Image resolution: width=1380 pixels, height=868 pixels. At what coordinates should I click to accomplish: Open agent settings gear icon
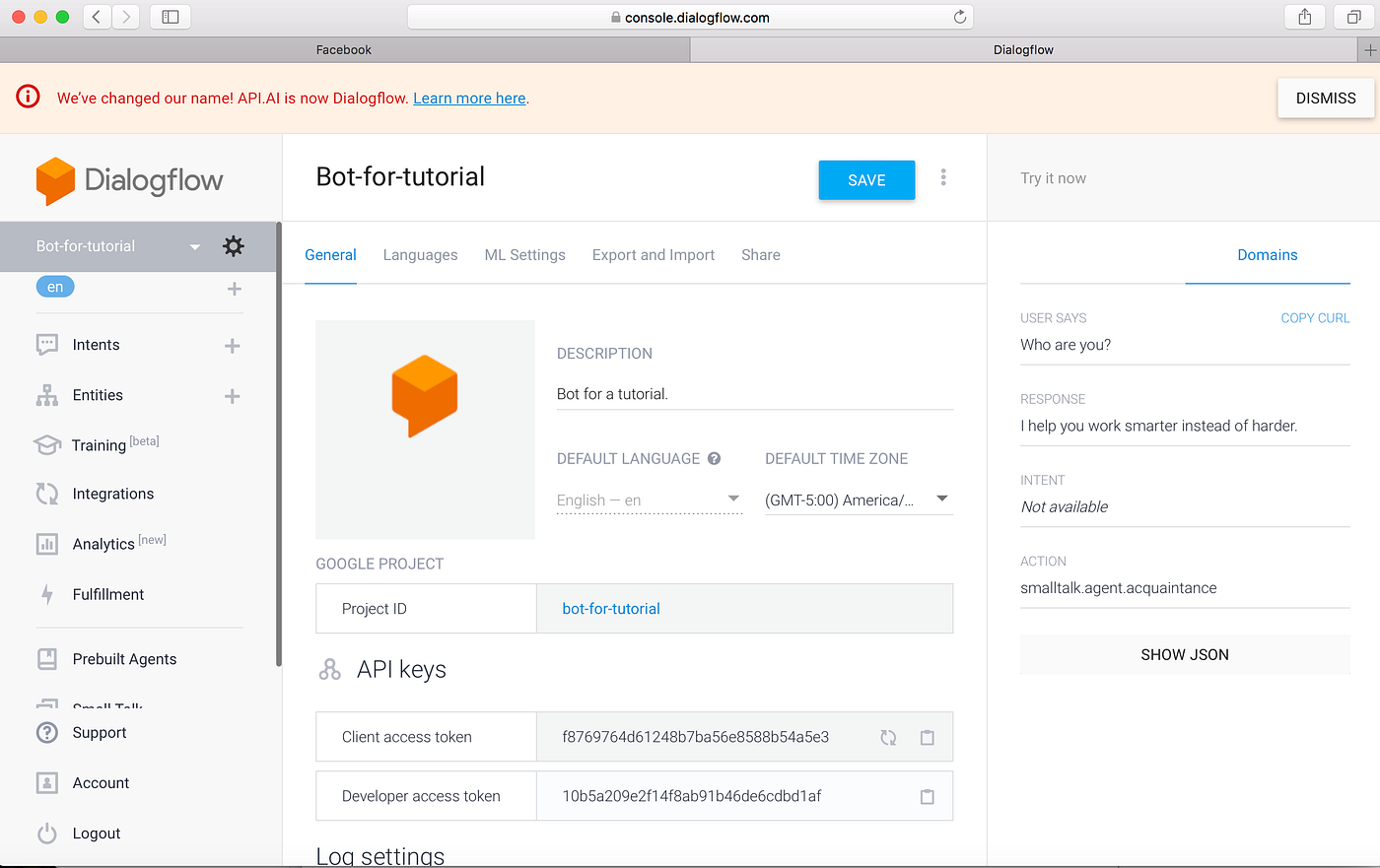[234, 246]
